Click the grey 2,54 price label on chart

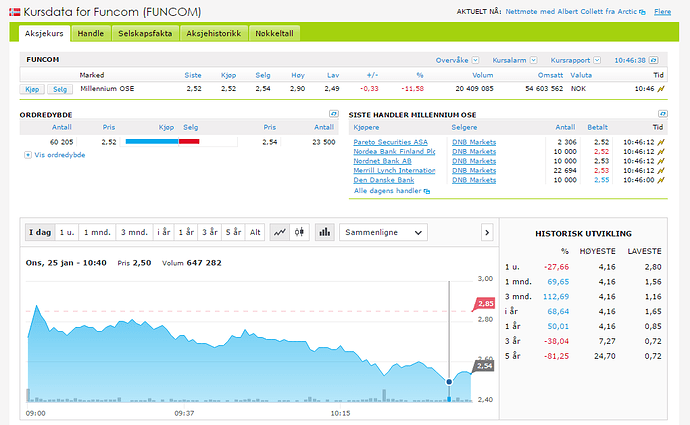point(484,366)
